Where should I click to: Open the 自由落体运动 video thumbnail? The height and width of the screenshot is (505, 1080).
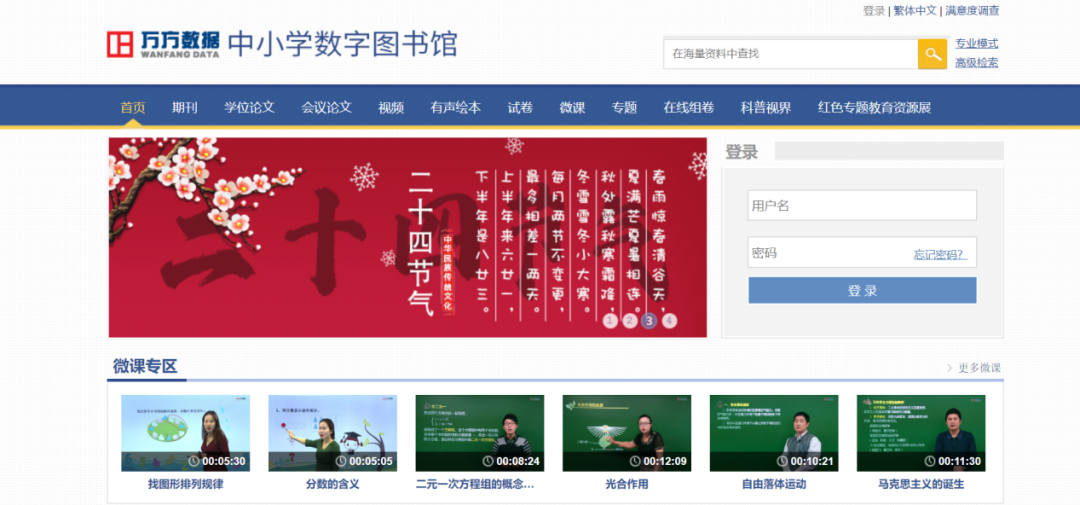coord(774,433)
